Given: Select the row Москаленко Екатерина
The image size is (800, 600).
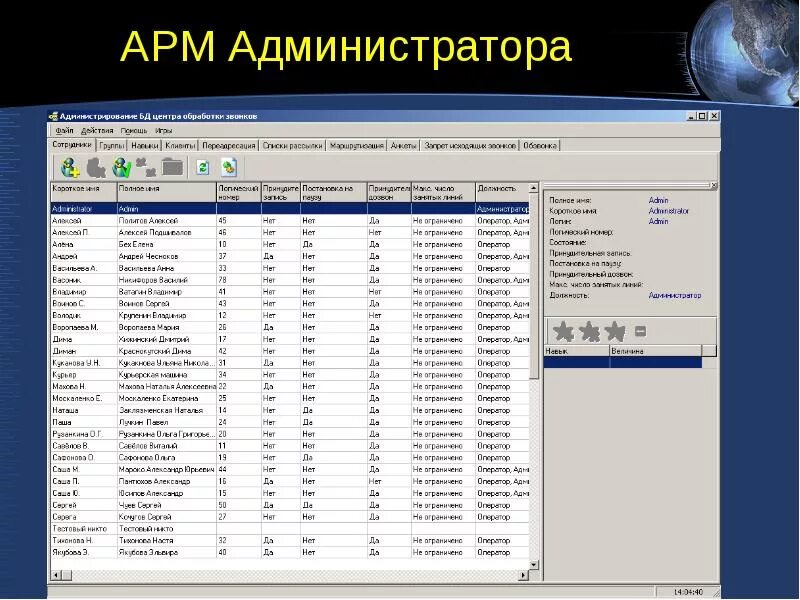Looking at the screenshot, I should (x=289, y=398).
